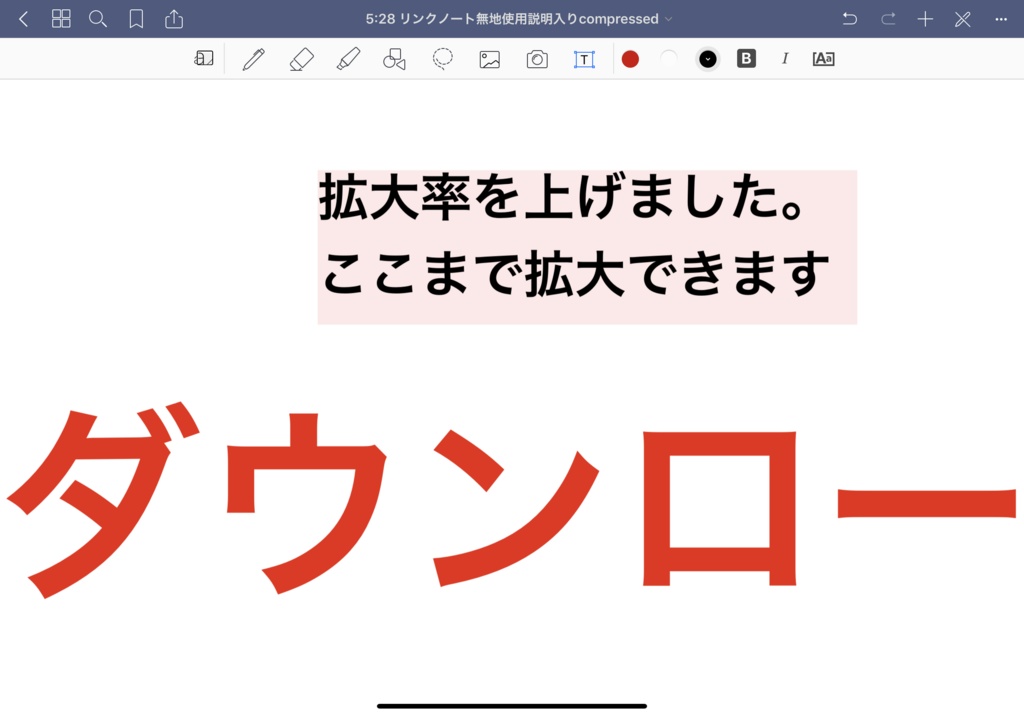Open the camera capture tool
The height and width of the screenshot is (715, 1024).
click(x=537, y=59)
